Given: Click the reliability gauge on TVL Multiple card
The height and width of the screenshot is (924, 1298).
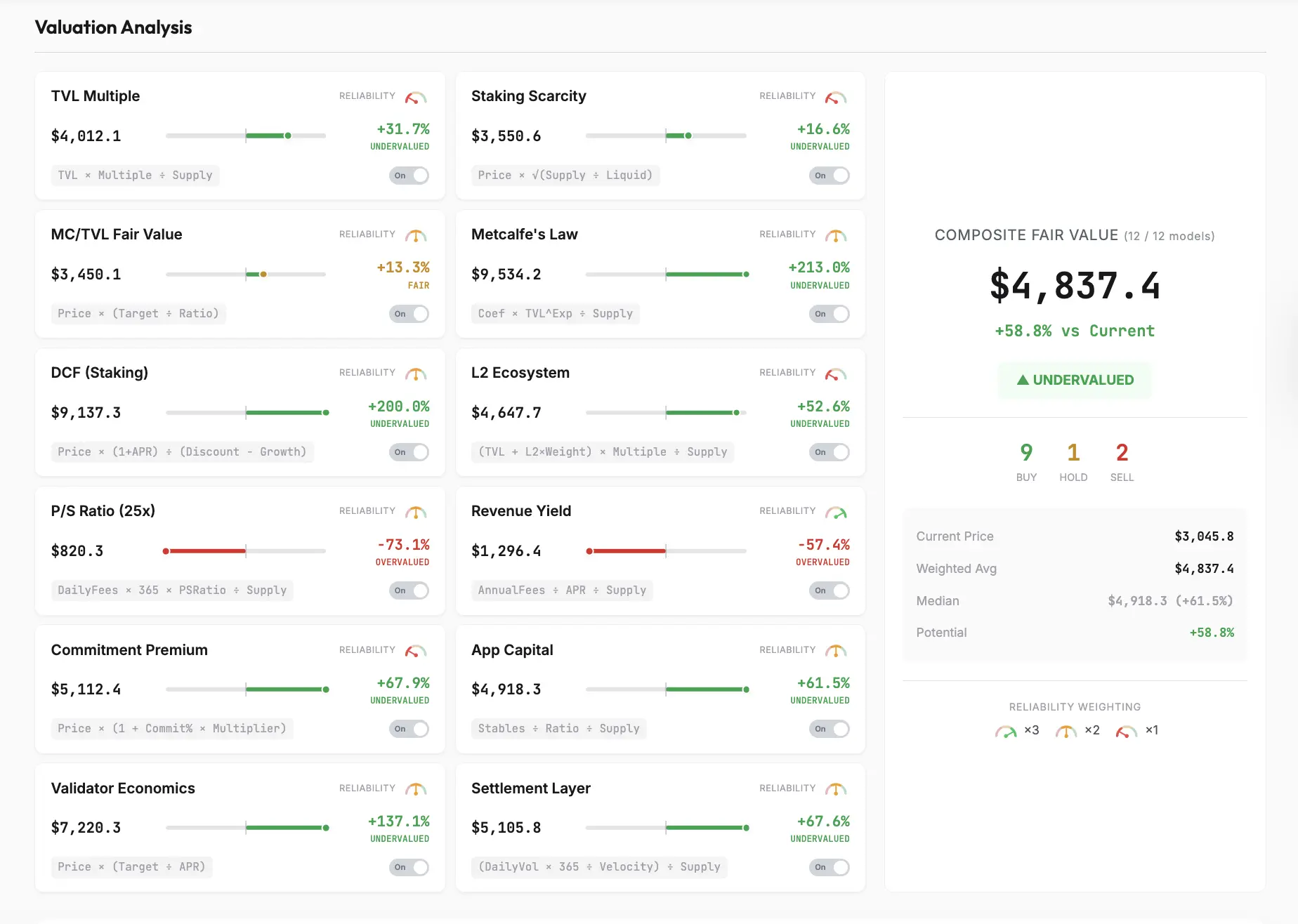Looking at the screenshot, I should pyautogui.click(x=415, y=97).
